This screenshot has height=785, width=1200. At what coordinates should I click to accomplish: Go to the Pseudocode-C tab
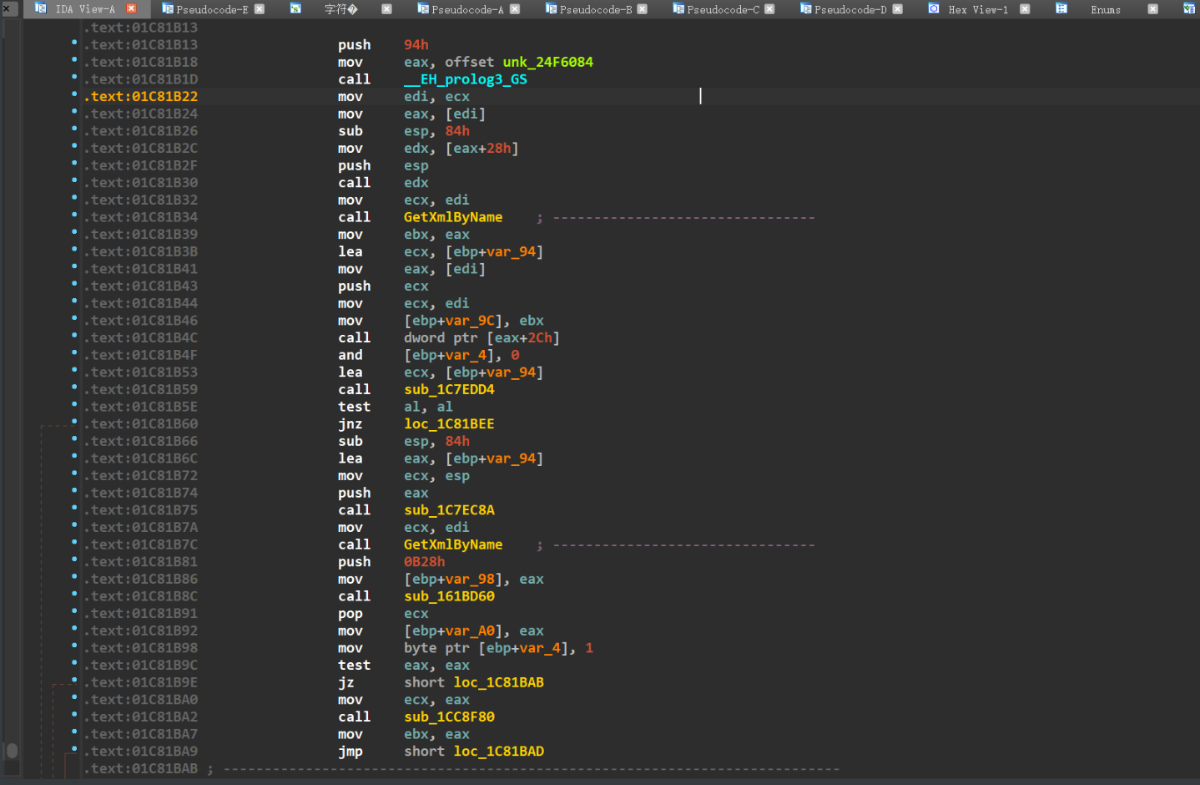723,8
